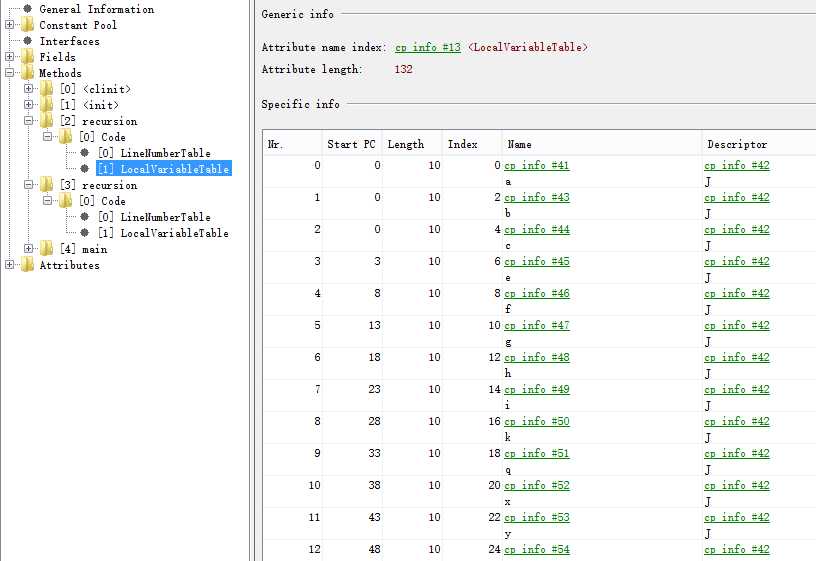This screenshot has width=816, height=561.
Task: Click the Interfaces bullet icon
Action: click(27, 41)
